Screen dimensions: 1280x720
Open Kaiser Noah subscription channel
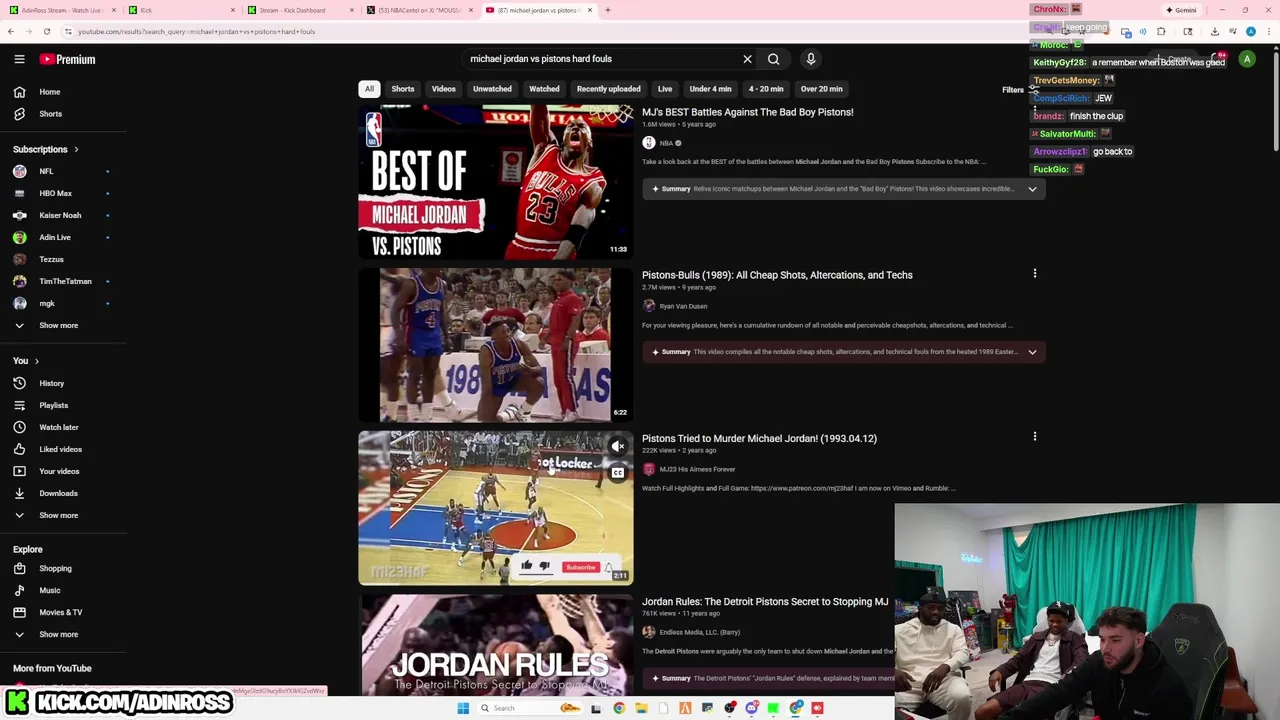tap(63, 215)
